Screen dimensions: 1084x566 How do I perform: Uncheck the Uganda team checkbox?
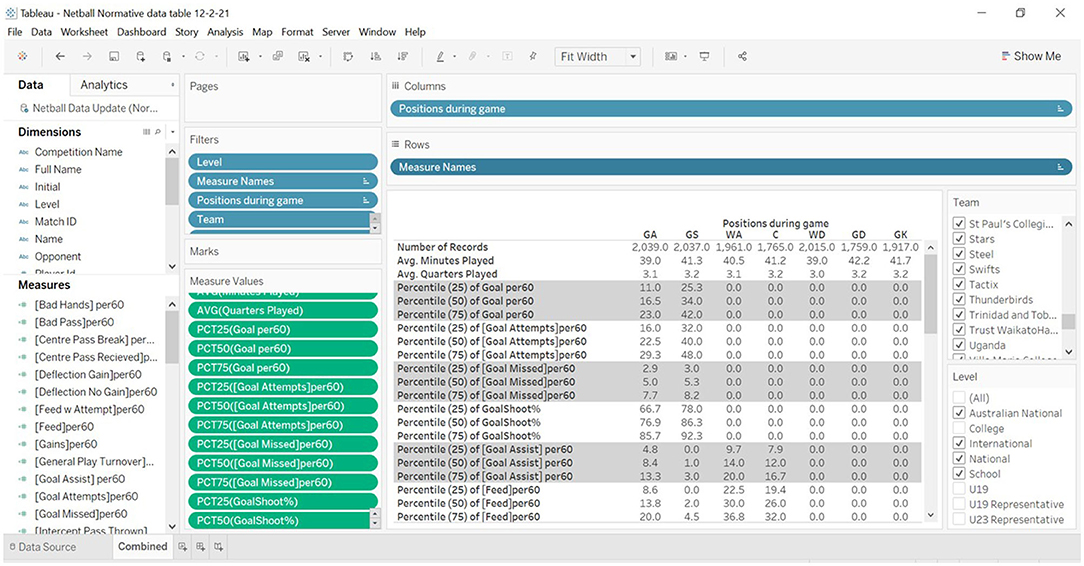coord(959,345)
